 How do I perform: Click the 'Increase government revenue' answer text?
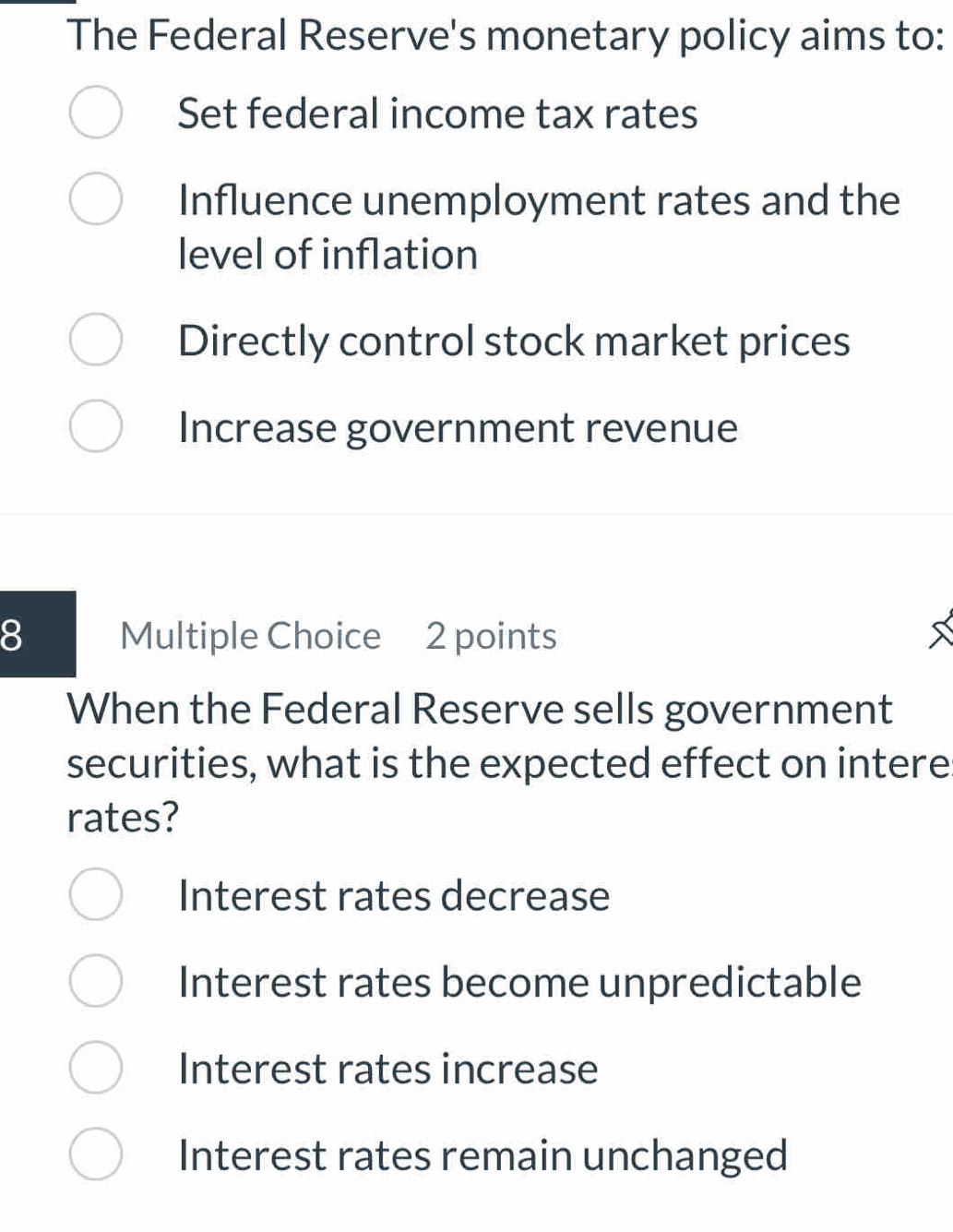click(458, 428)
